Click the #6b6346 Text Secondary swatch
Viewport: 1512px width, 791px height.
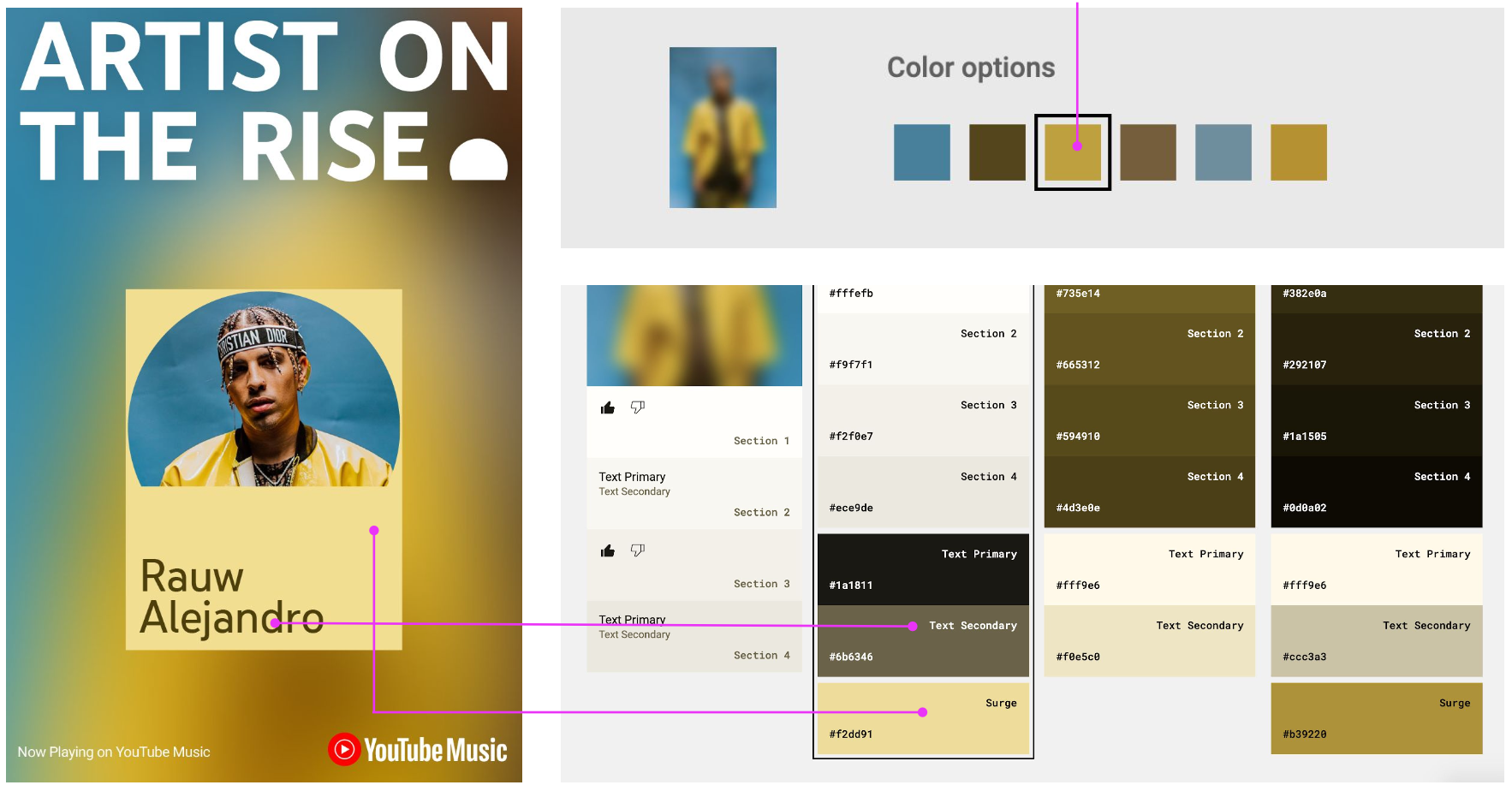923,641
